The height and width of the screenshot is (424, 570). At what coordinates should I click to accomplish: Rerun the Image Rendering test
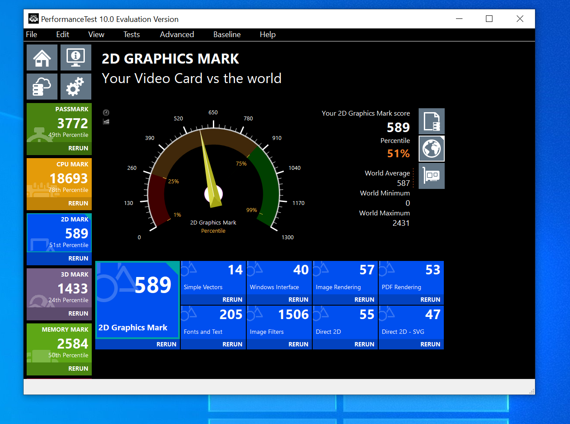(x=364, y=300)
